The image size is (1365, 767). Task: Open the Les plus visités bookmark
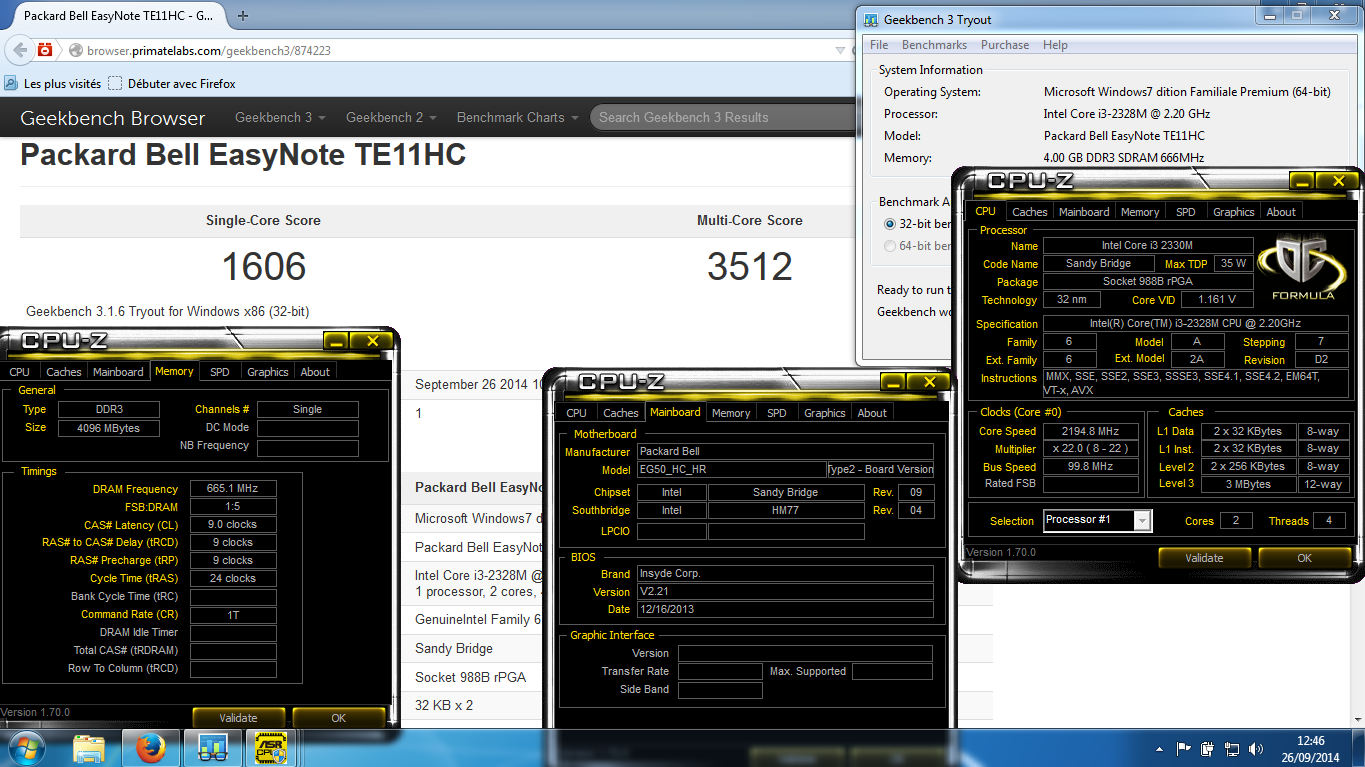(53, 84)
